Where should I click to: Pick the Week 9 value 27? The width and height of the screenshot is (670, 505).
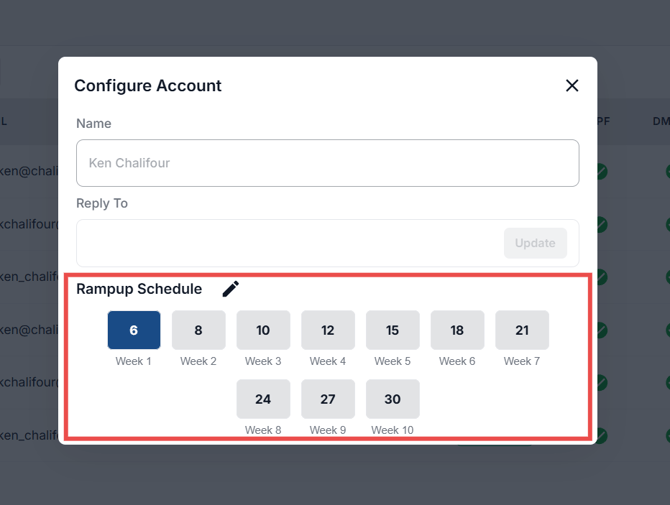328,399
